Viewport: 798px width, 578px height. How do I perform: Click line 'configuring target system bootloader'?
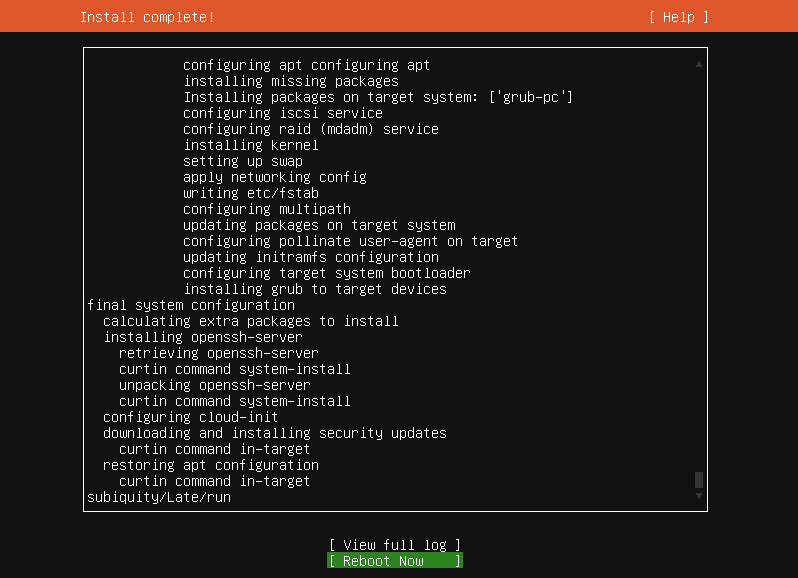(327, 273)
